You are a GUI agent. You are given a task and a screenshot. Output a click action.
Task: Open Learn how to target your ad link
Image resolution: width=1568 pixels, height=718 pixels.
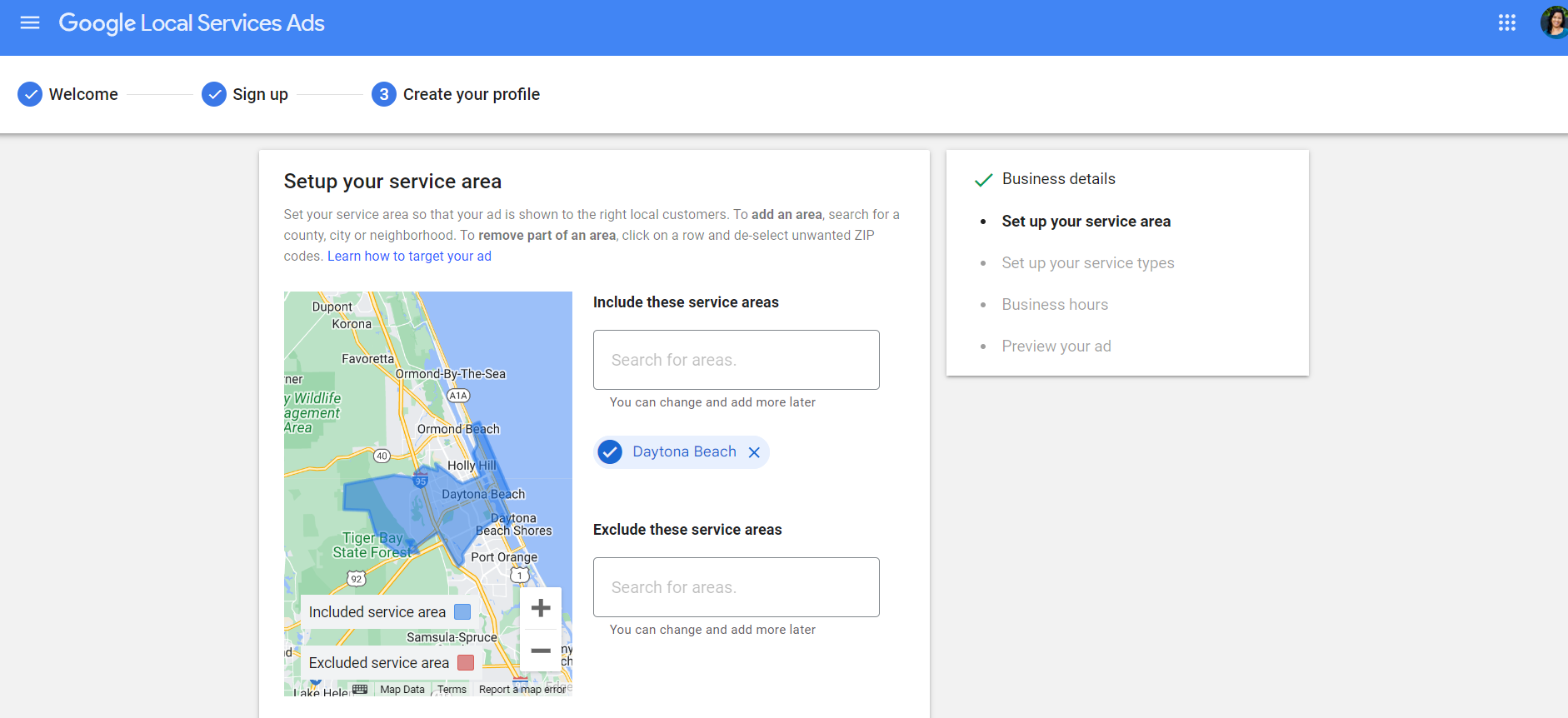click(x=409, y=257)
